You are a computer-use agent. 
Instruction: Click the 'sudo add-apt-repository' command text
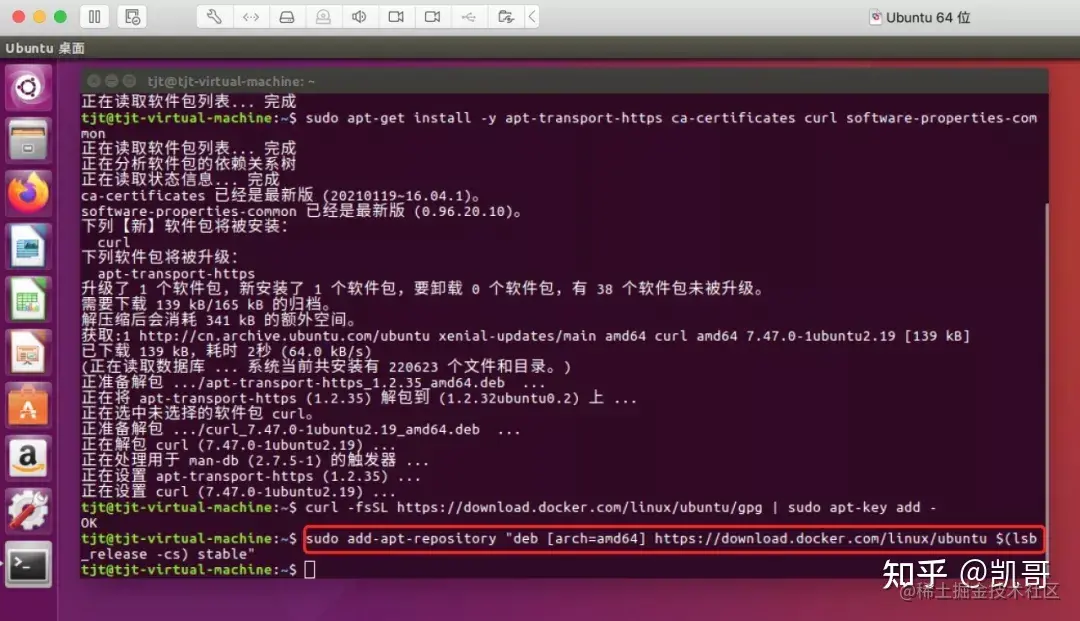671,538
